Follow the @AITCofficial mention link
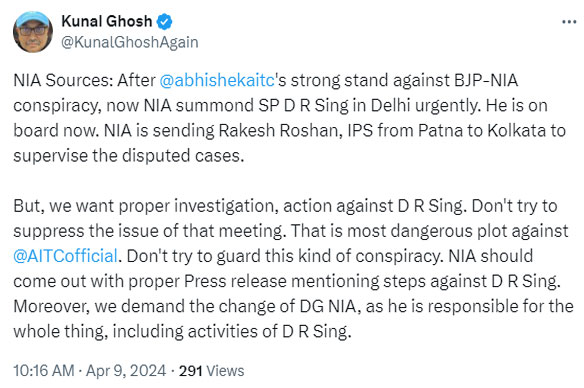 (x=66, y=256)
